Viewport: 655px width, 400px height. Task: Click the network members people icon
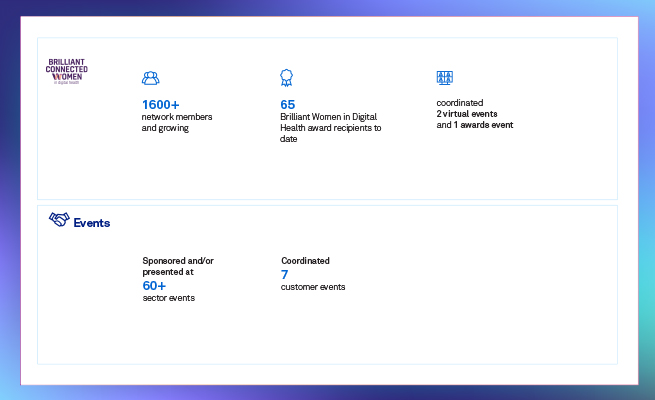click(x=150, y=78)
